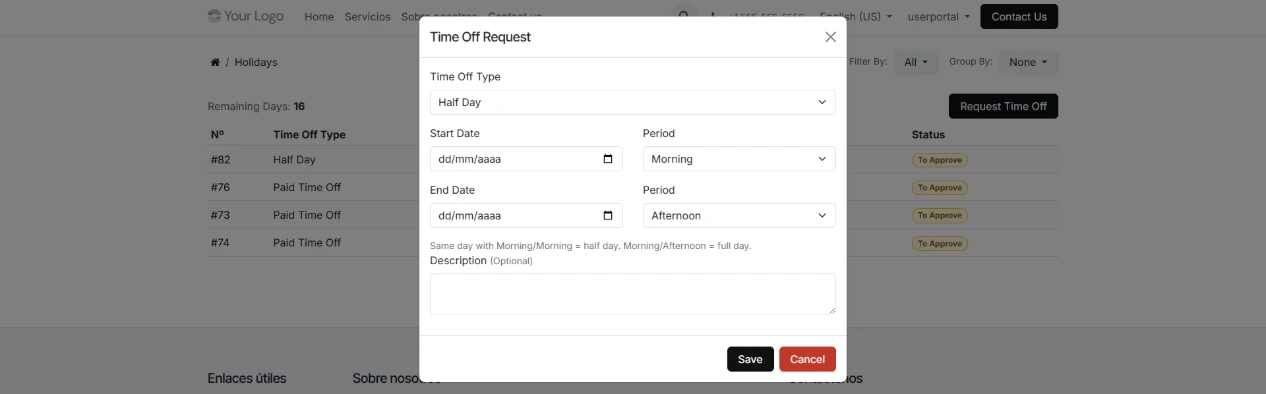Select request number #74
The image size is (1266, 394).
point(221,243)
